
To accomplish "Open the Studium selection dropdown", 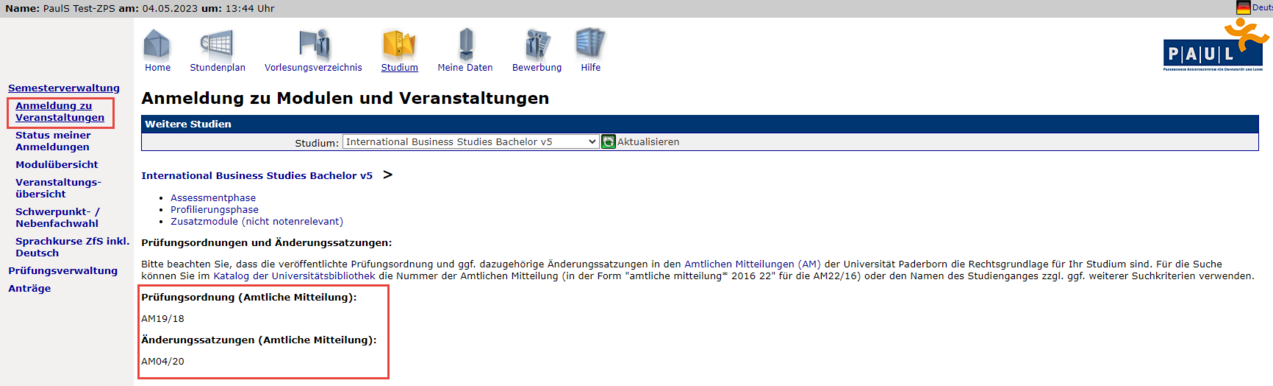I will pyautogui.click(x=471, y=142).
